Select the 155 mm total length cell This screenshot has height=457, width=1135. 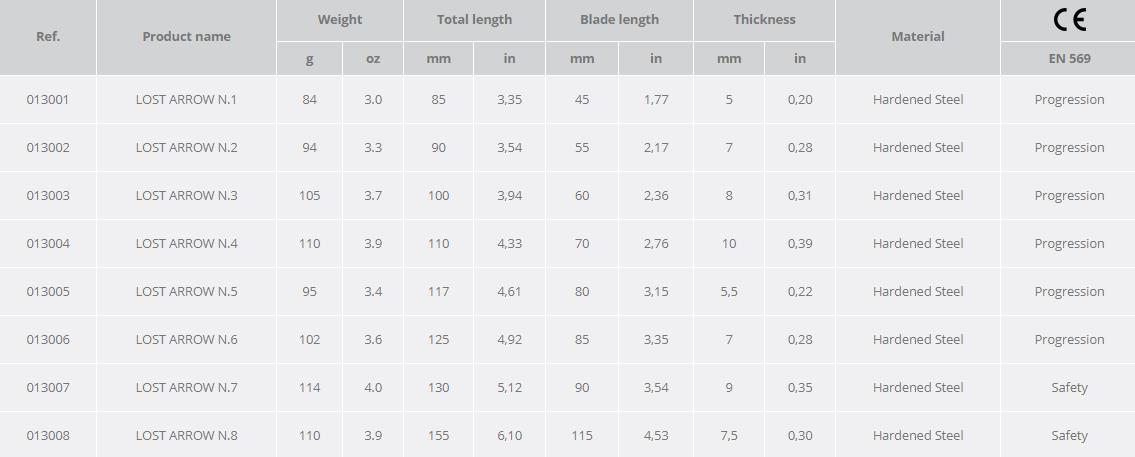(438, 436)
